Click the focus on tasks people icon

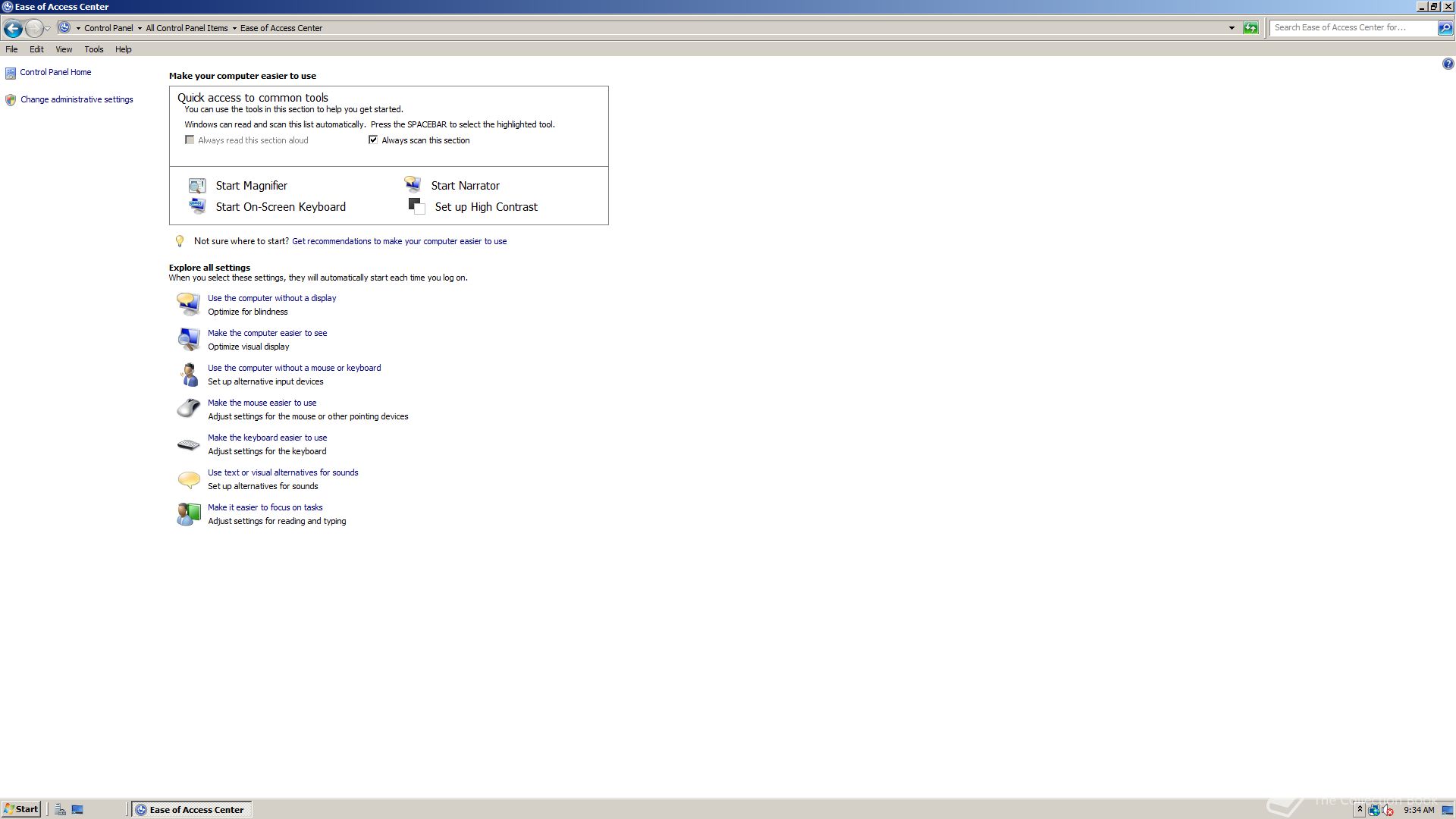pyautogui.click(x=188, y=514)
